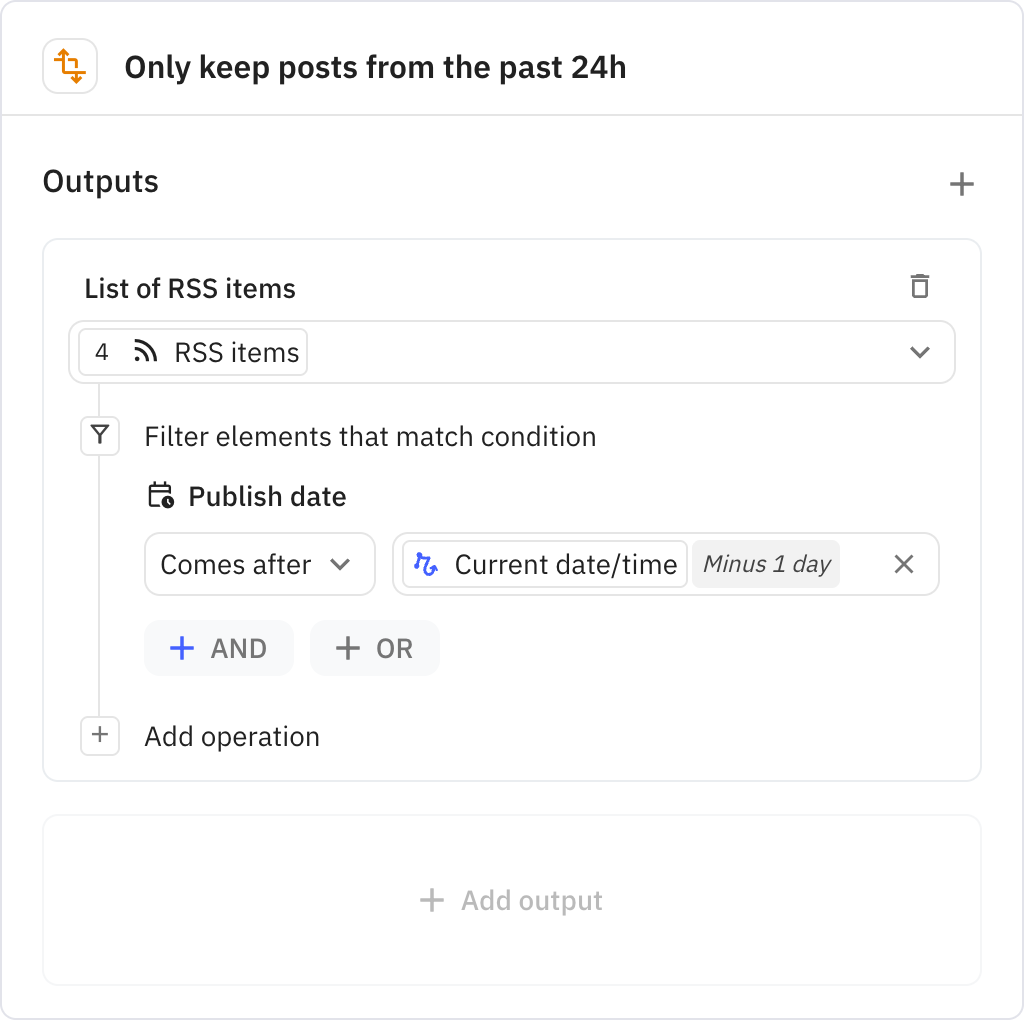Image resolution: width=1024 pixels, height=1020 pixels.
Task: Remove the Current date/time condition value
Action: pyautogui.click(x=903, y=565)
